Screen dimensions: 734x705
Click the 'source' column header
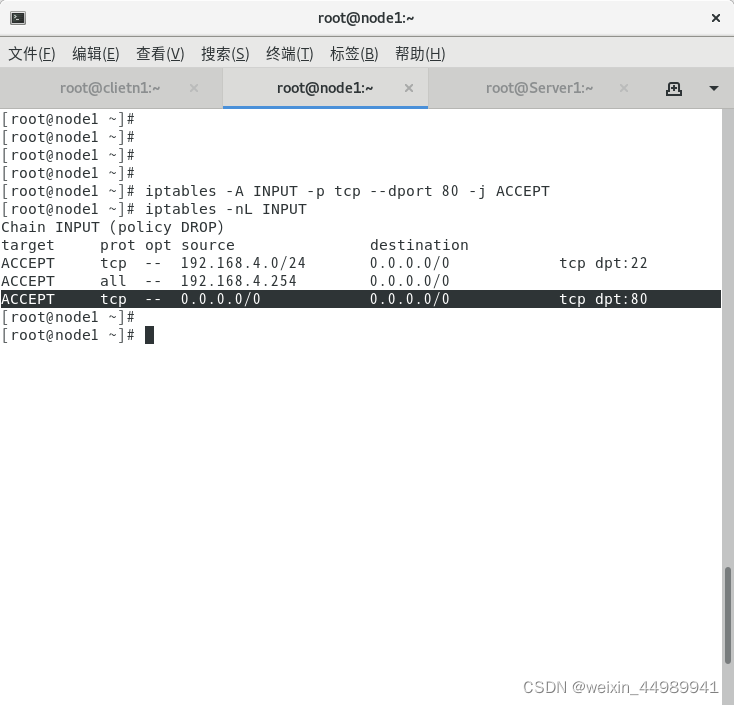click(208, 245)
